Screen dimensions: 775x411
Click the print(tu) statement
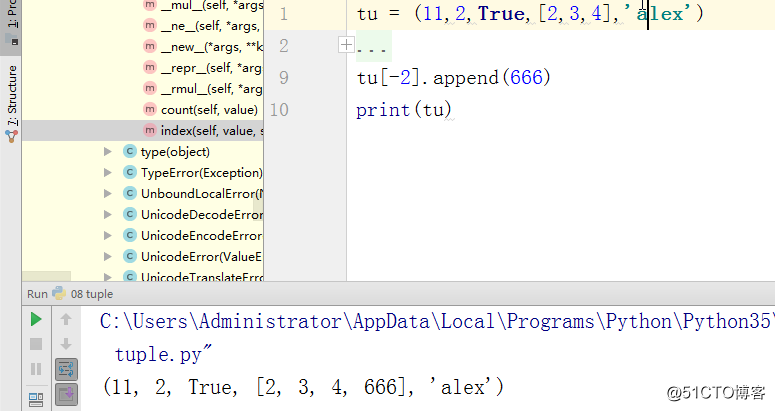(404, 110)
